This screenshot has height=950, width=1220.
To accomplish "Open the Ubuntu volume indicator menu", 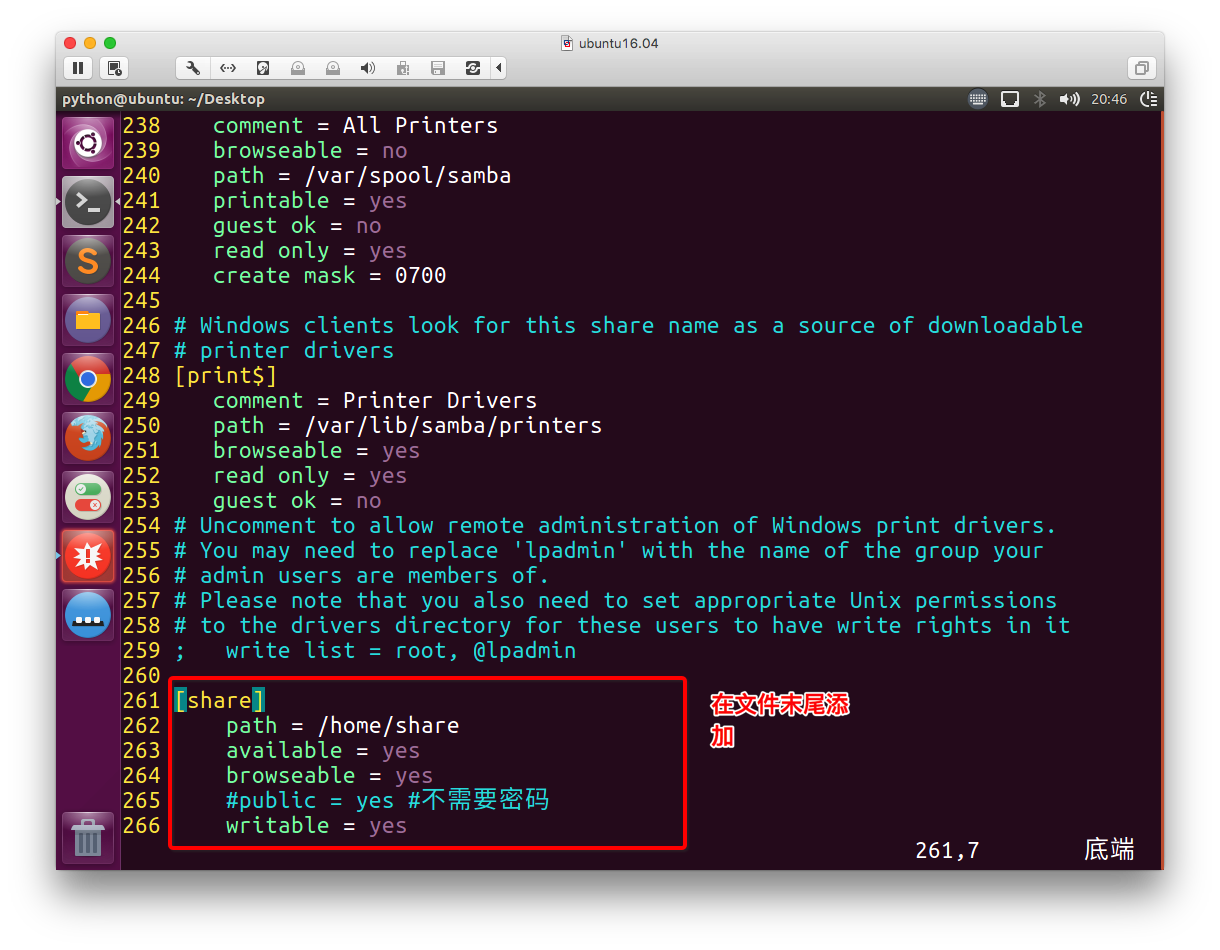I will (1070, 99).
